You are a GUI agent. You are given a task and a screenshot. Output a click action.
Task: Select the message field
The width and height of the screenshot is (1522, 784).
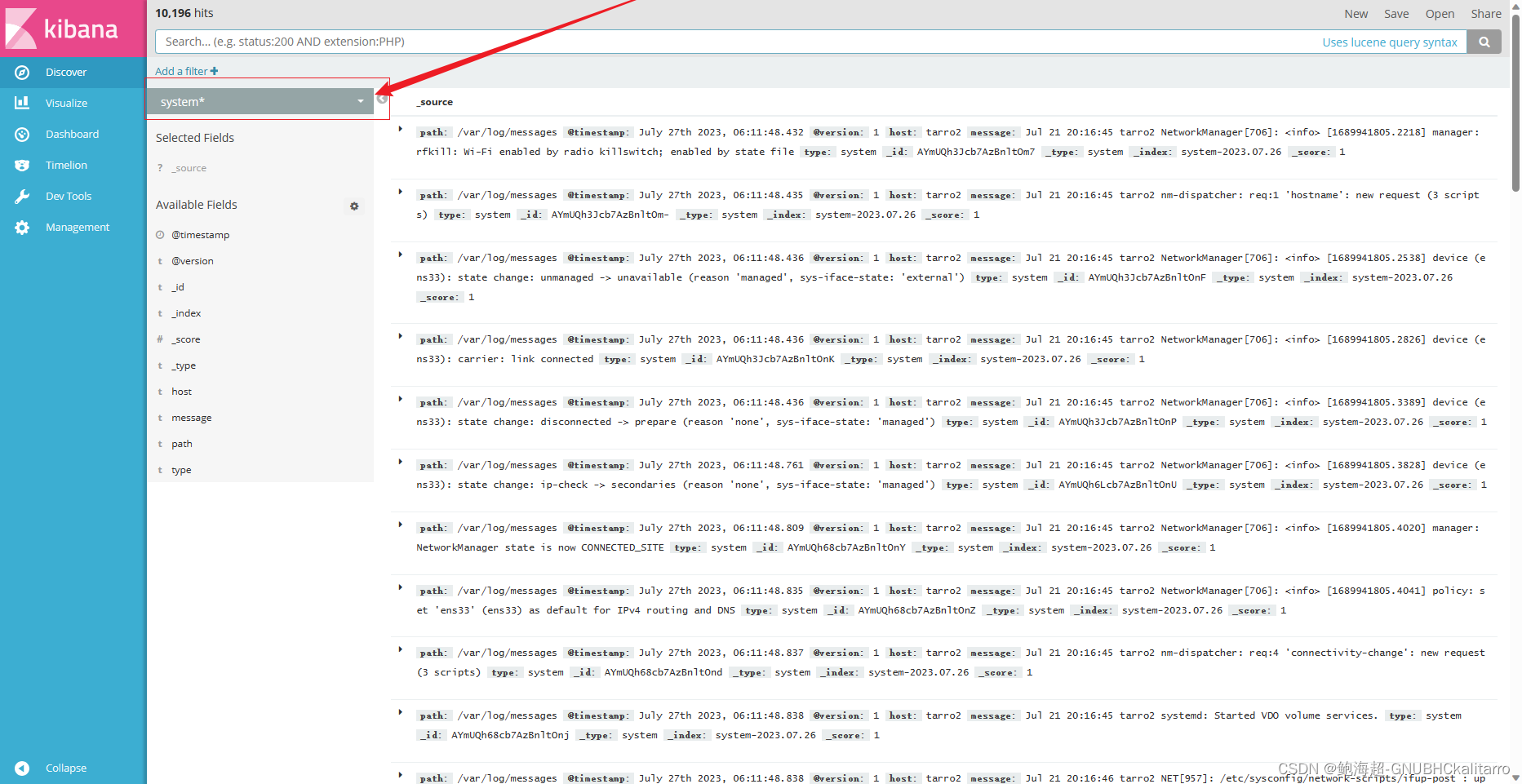(192, 418)
